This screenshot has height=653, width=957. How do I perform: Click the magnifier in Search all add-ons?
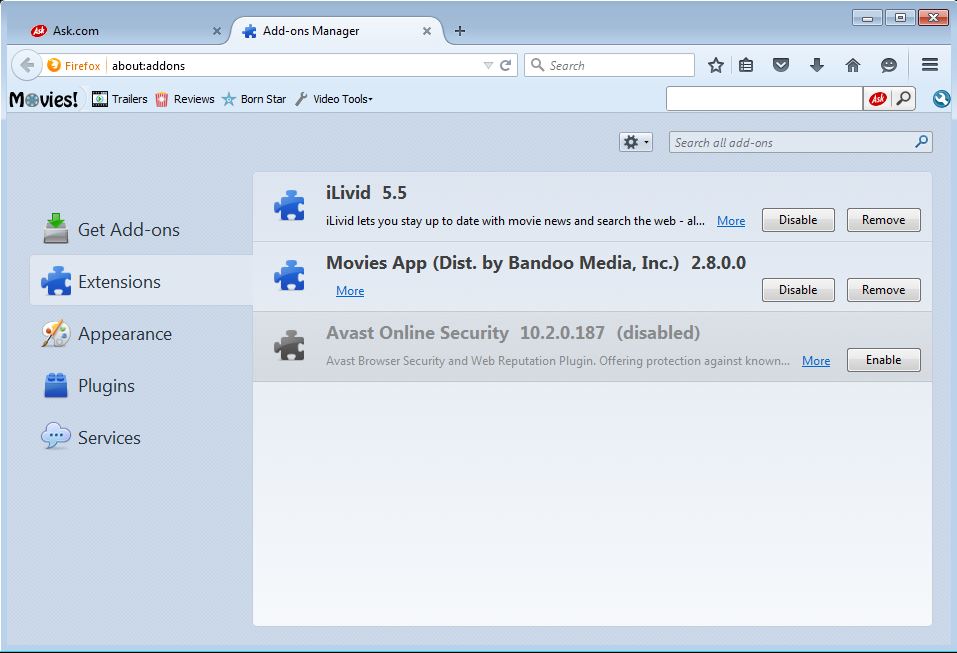click(x=922, y=142)
